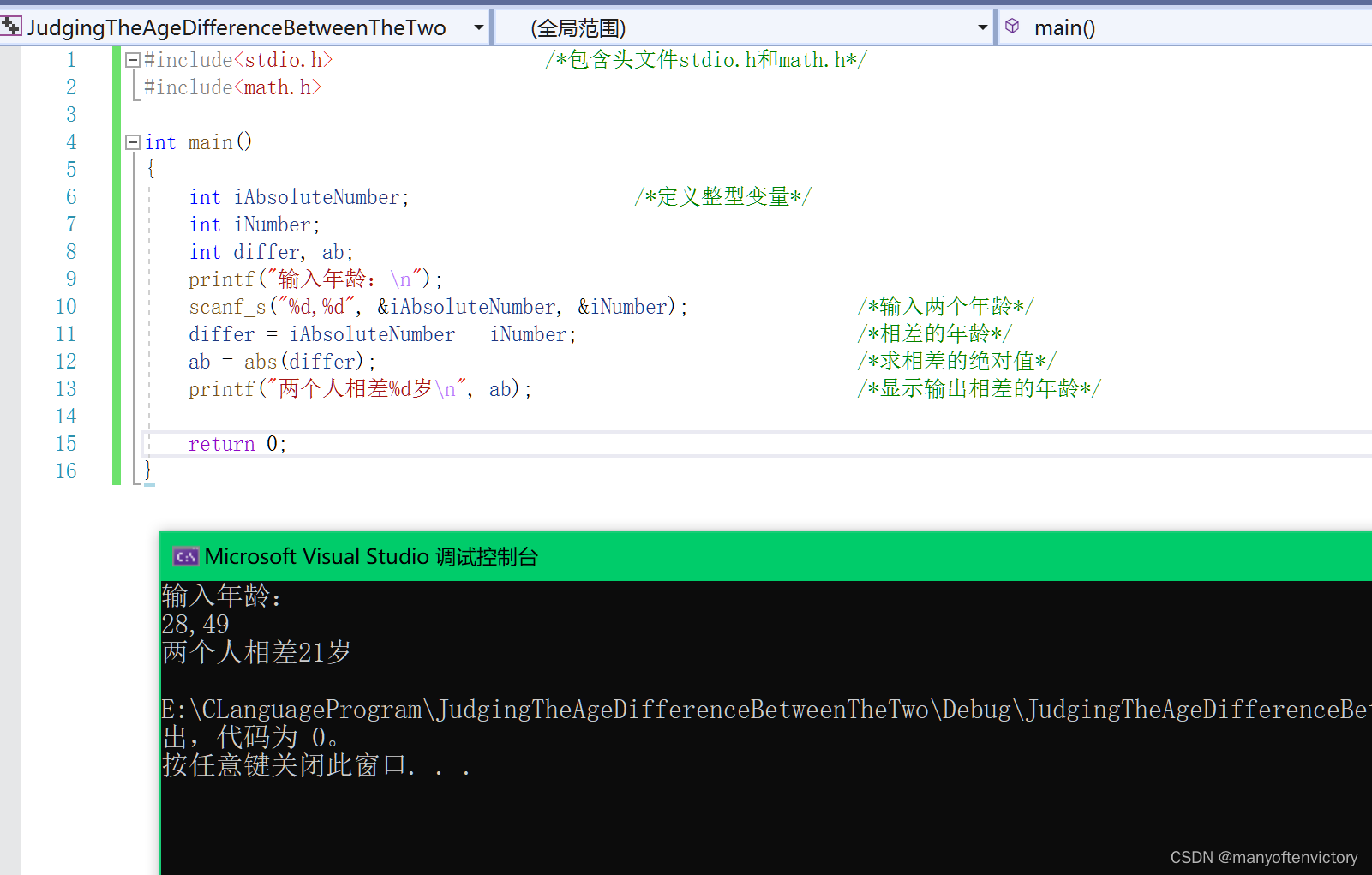Click the /*输入两个年龄*/ comment
The image size is (1372, 875).
click(945, 307)
